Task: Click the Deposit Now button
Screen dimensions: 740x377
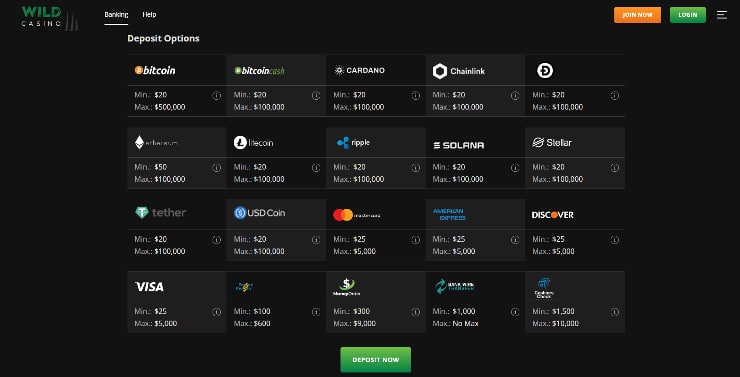Action: point(376,360)
